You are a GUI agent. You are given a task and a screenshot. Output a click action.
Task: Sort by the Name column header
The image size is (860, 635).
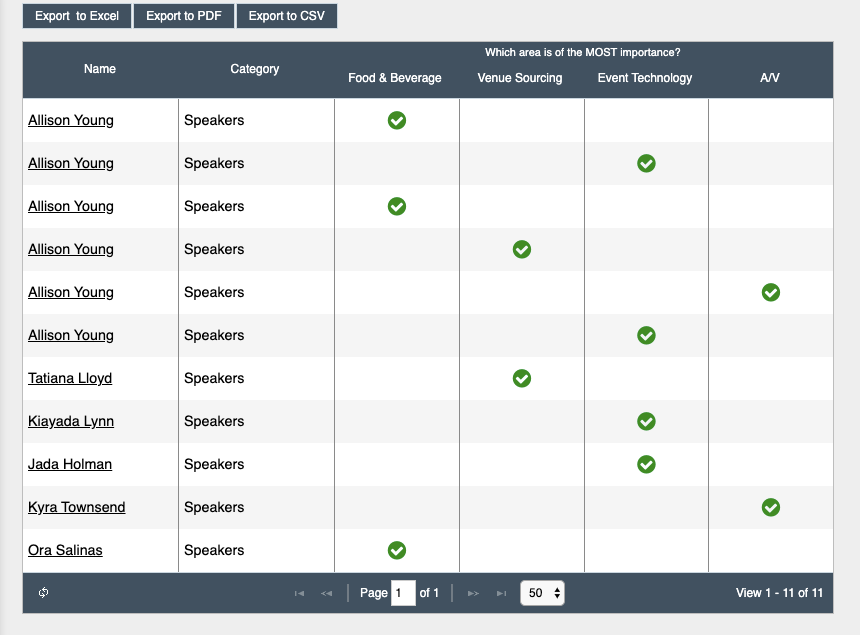[x=100, y=69]
